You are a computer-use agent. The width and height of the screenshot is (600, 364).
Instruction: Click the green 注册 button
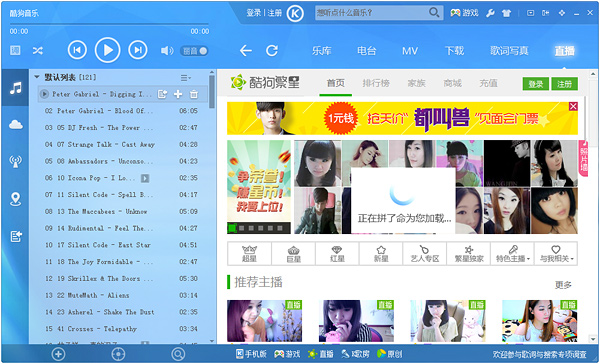pyautogui.click(x=564, y=84)
